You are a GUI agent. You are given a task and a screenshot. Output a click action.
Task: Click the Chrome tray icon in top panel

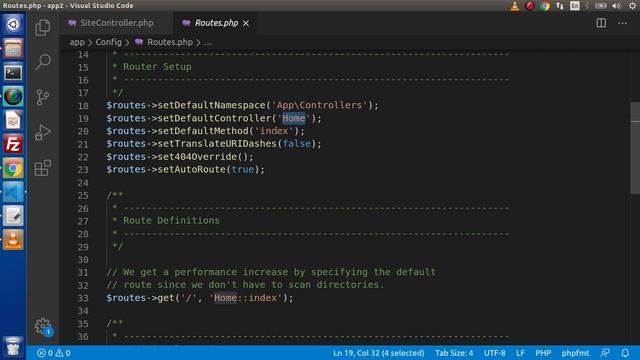[x=545, y=6]
